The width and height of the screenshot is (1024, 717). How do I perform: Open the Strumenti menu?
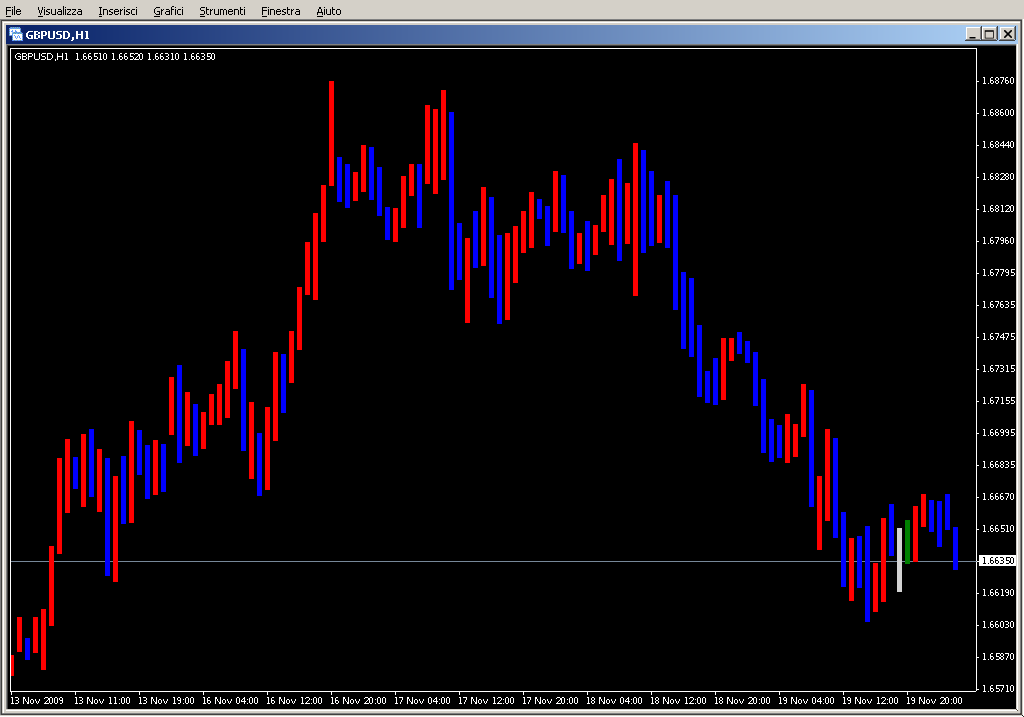pyautogui.click(x=222, y=11)
